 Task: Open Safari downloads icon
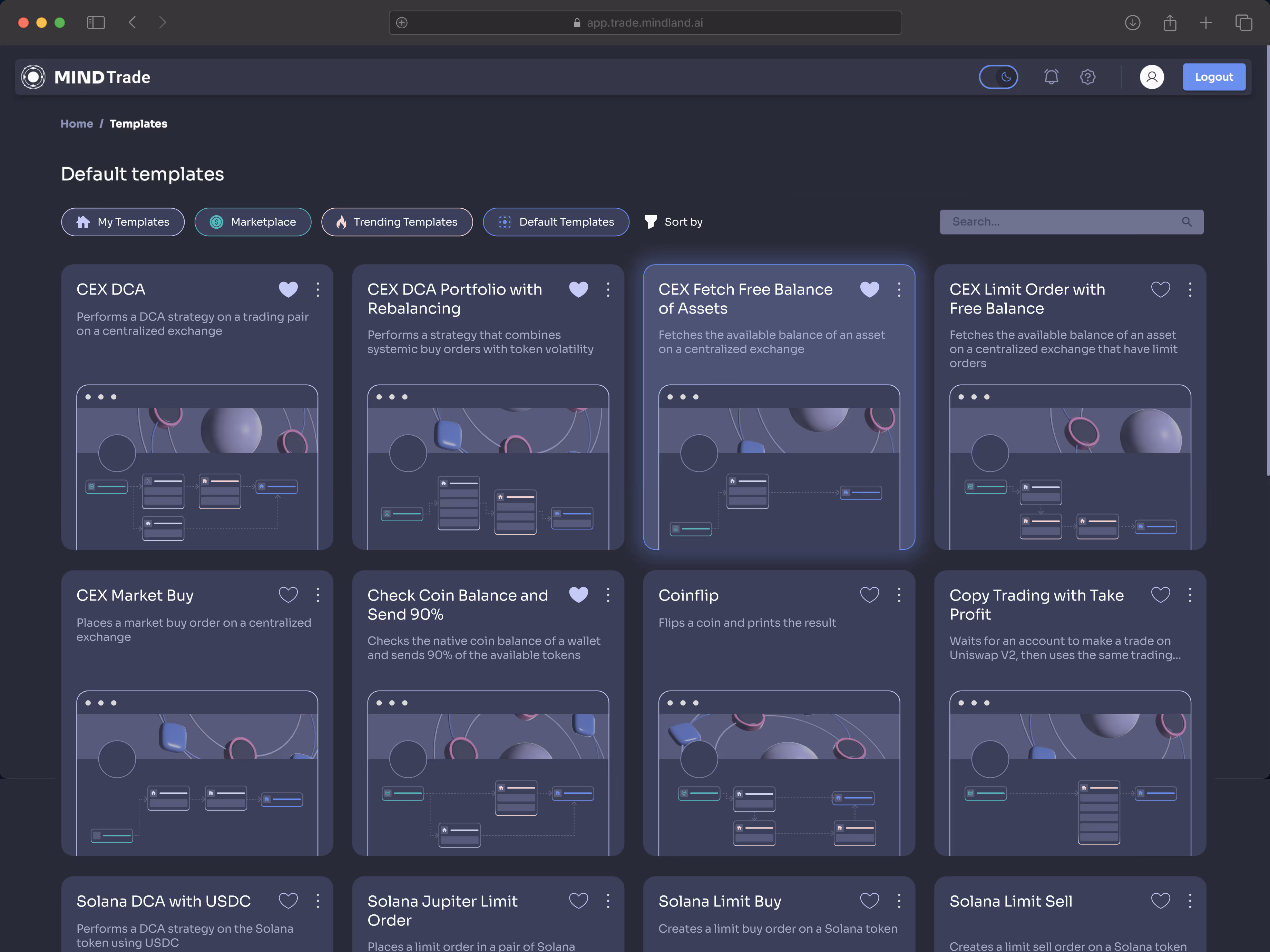point(1132,23)
